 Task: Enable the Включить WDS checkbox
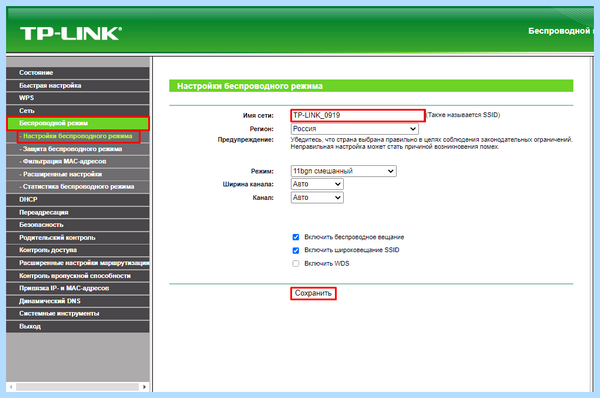tap(296, 263)
